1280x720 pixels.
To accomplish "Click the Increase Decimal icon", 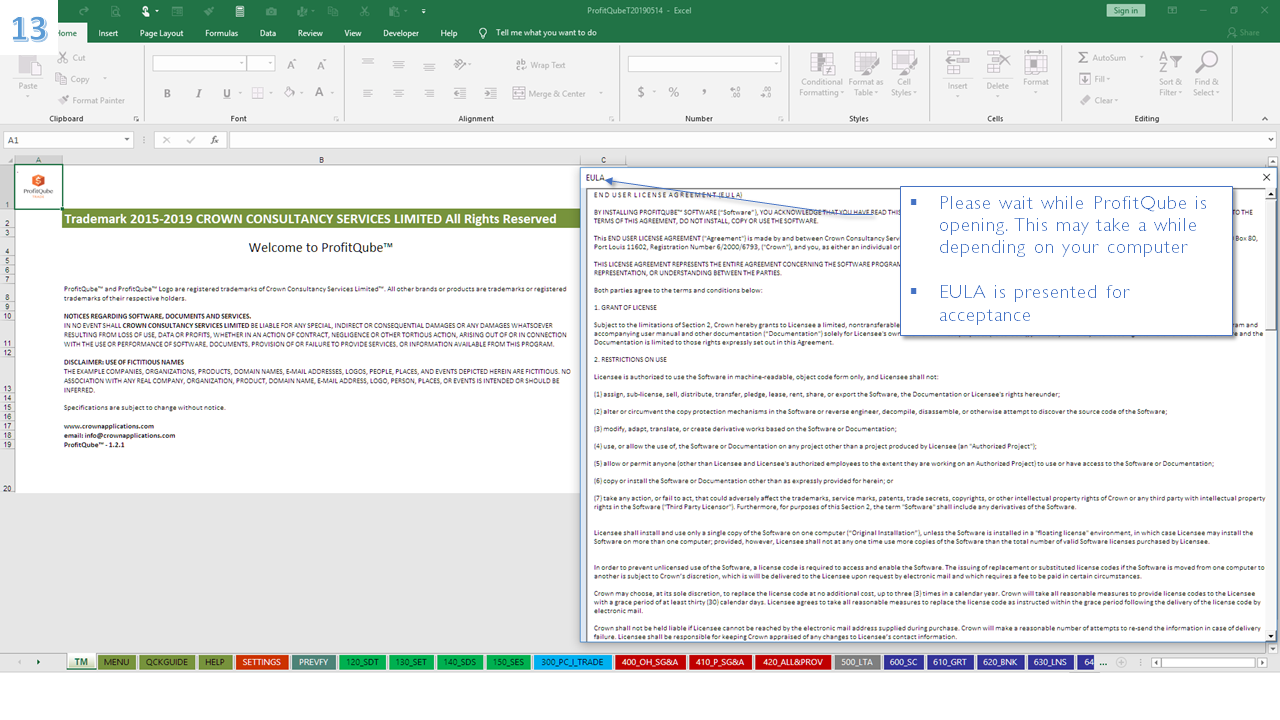I will [x=733, y=92].
